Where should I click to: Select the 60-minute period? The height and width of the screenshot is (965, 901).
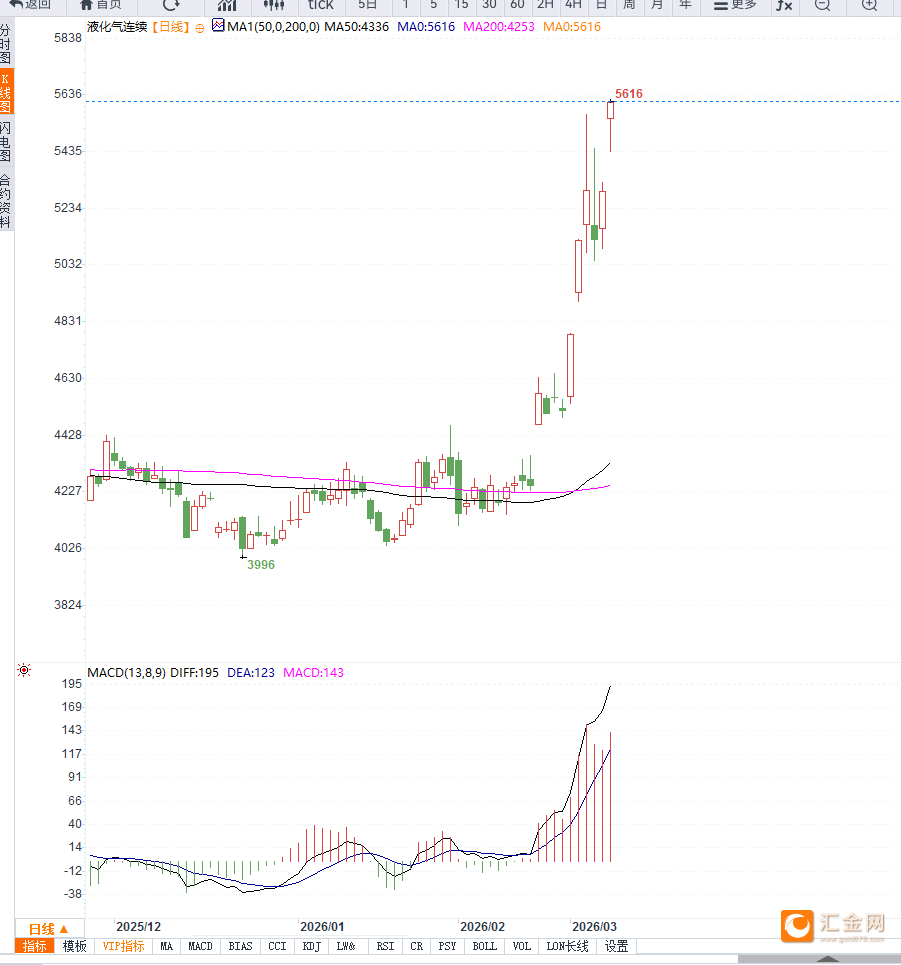click(x=518, y=5)
